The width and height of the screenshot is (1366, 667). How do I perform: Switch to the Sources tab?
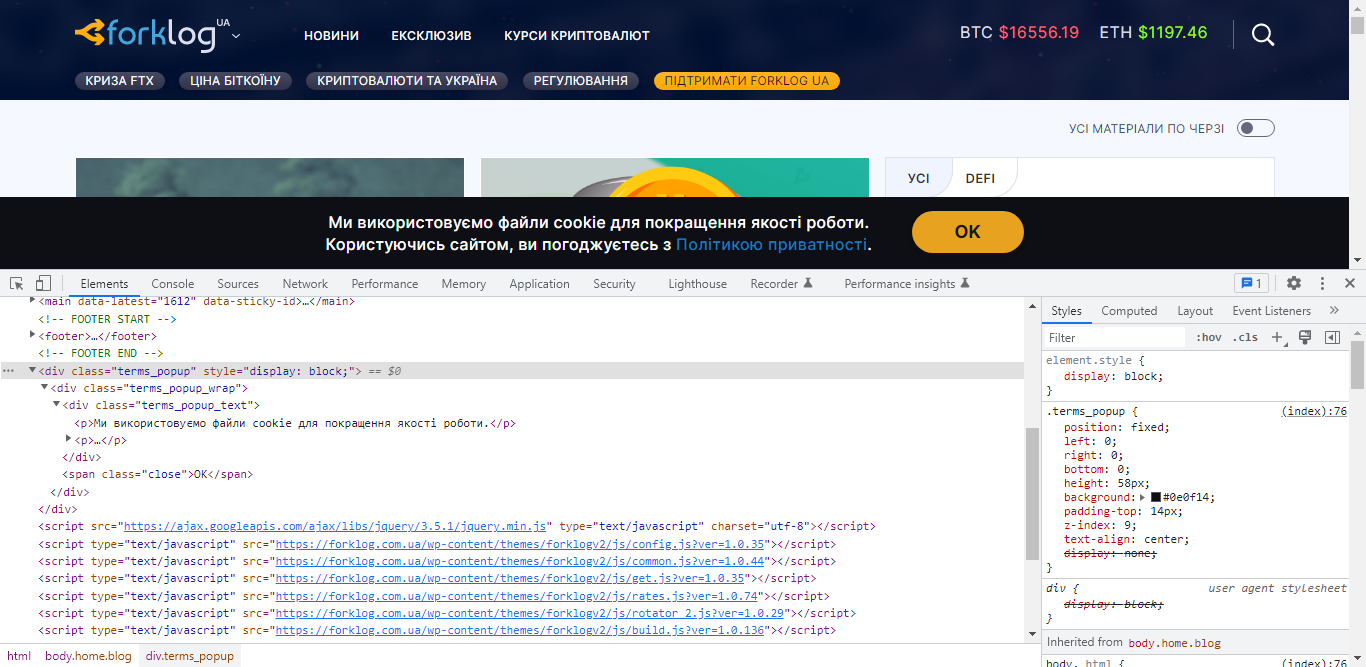click(238, 284)
